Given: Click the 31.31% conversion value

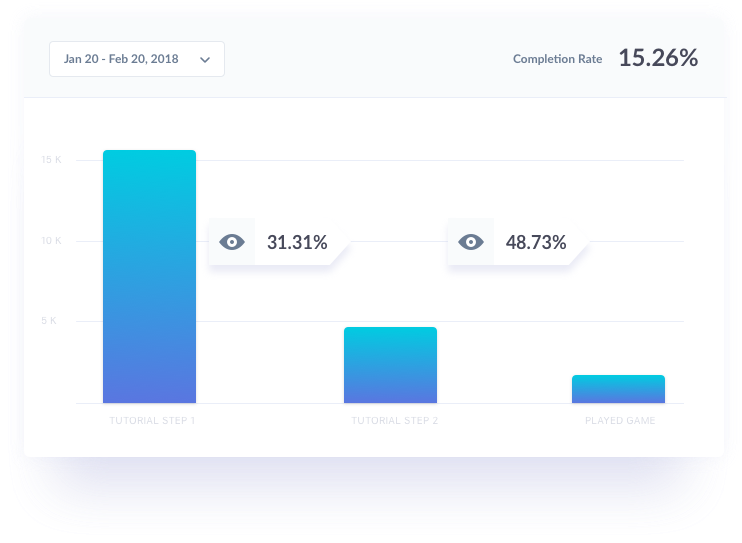Looking at the screenshot, I should click(297, 242).
